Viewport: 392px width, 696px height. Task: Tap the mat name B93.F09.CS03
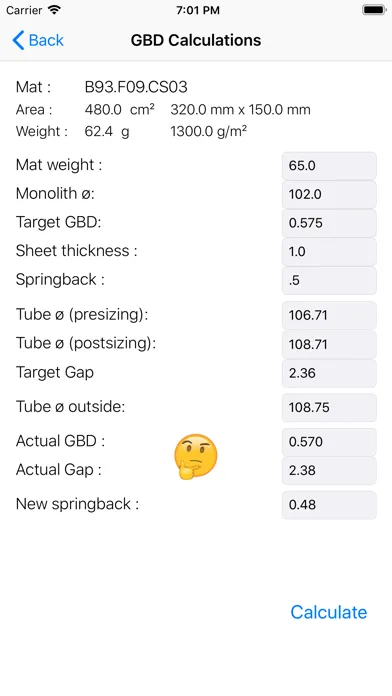click(x=136, y=87)
